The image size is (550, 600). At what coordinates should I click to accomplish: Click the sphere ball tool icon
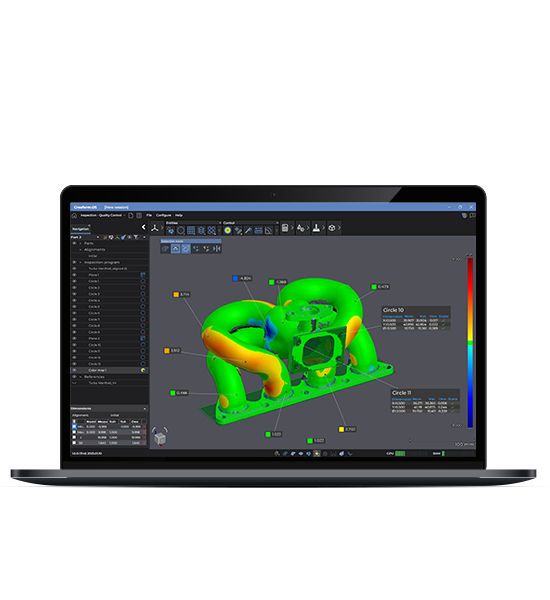point(332,228)
